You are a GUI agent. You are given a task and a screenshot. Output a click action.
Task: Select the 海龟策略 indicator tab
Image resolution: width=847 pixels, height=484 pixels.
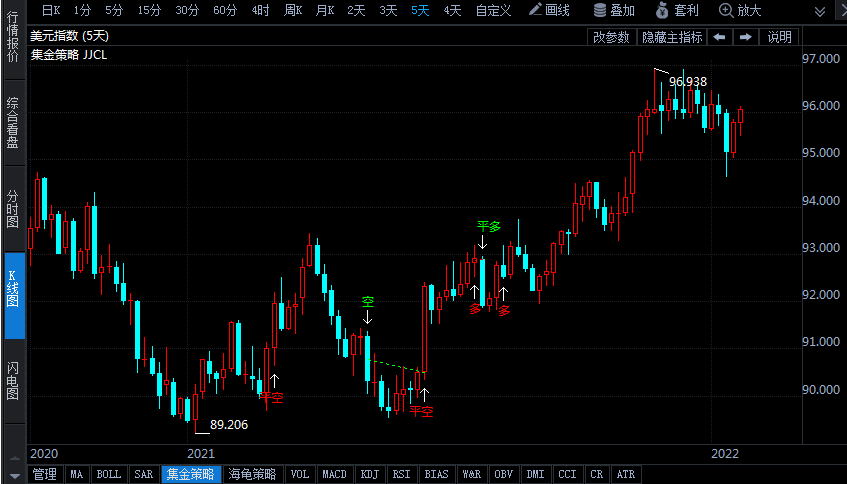[252, 474]
